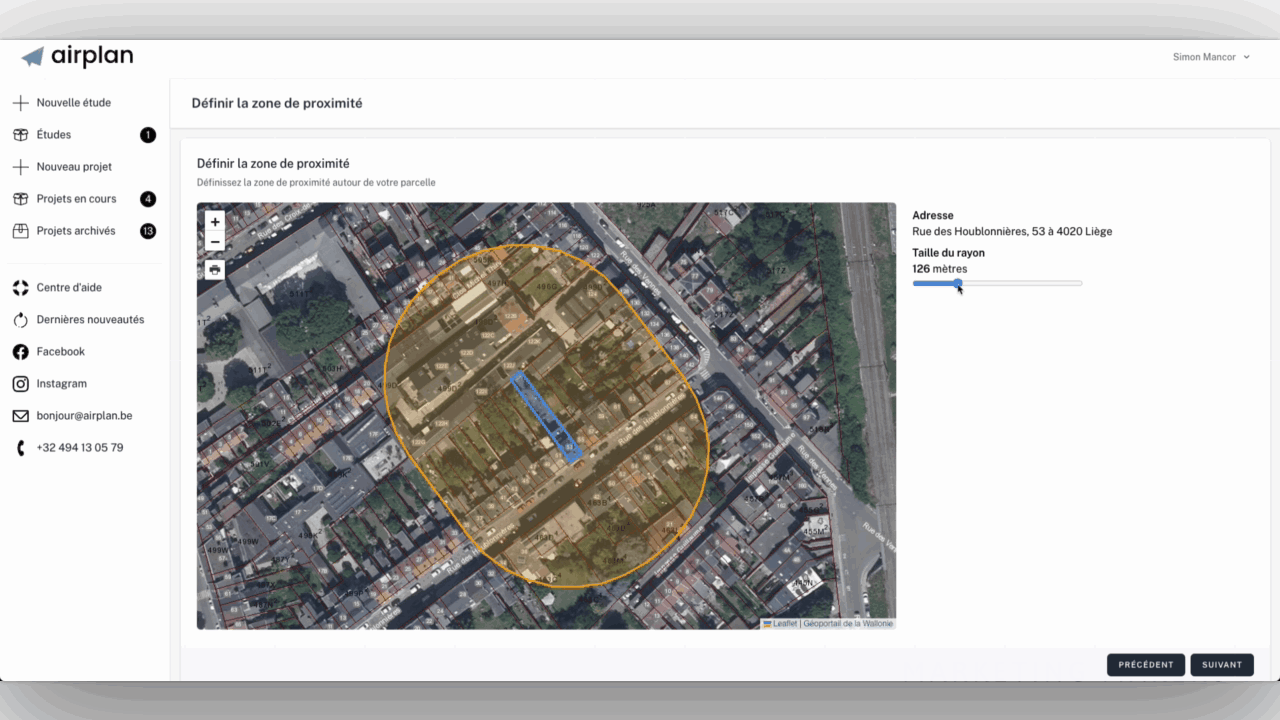The width and height of the screenshot is (1280, 720).
Task: Click phone number +32 494 13 05 79
Action: pyautogui.click(x=80, y=448)
